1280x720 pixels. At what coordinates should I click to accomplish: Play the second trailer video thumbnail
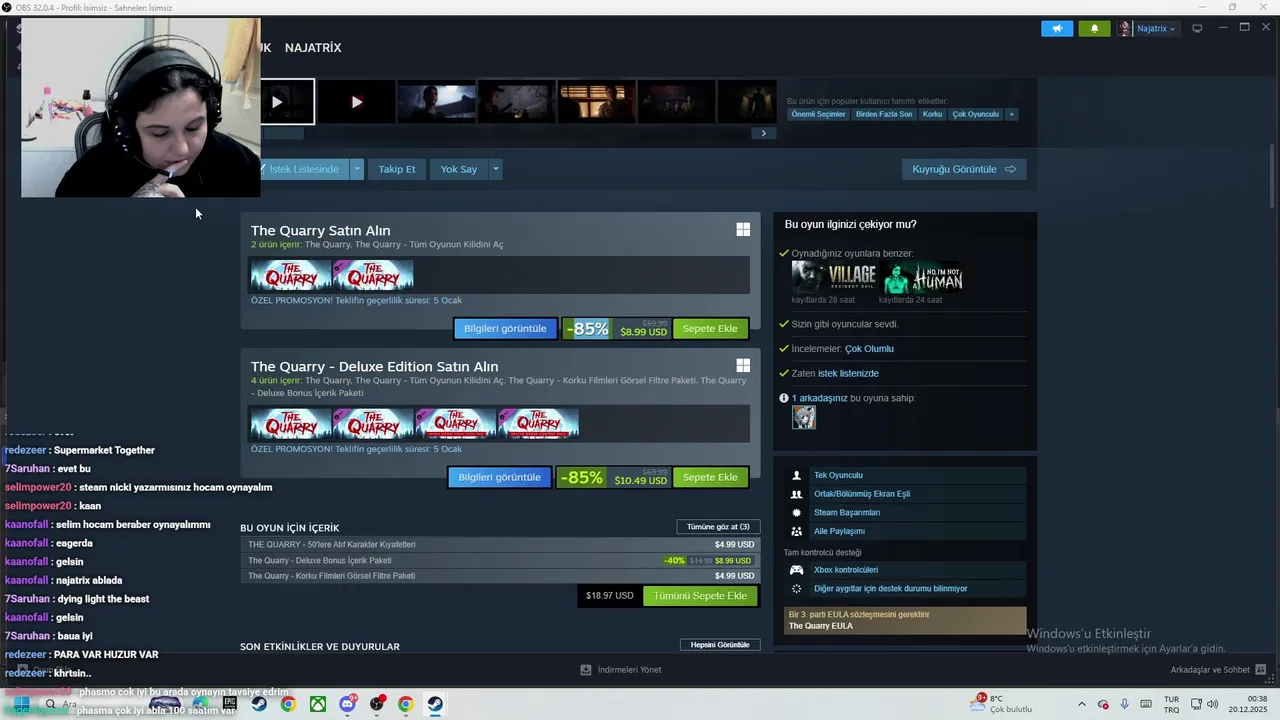tap(356, 102)
